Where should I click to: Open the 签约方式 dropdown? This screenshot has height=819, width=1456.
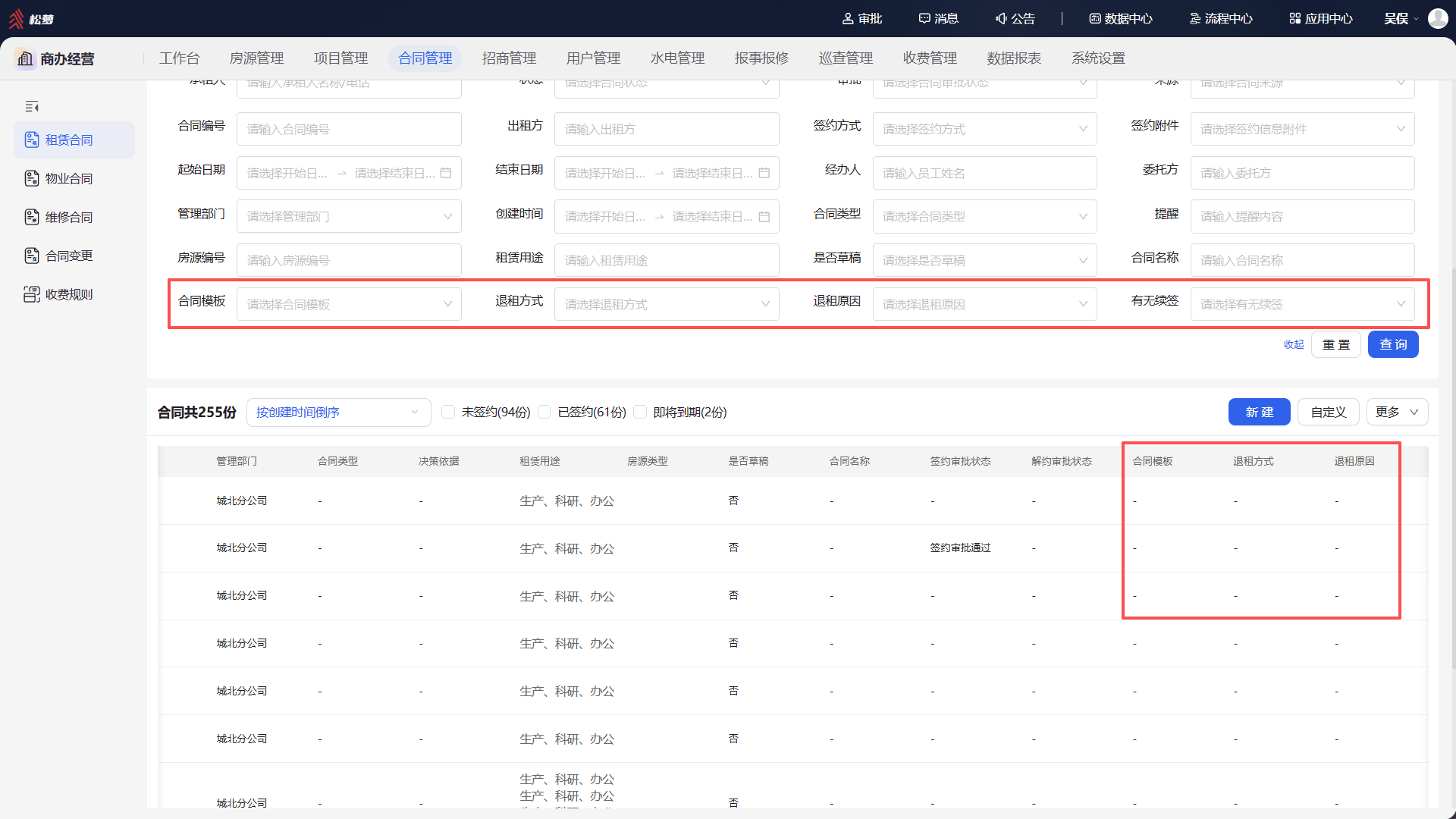click(x=984, y=129)
